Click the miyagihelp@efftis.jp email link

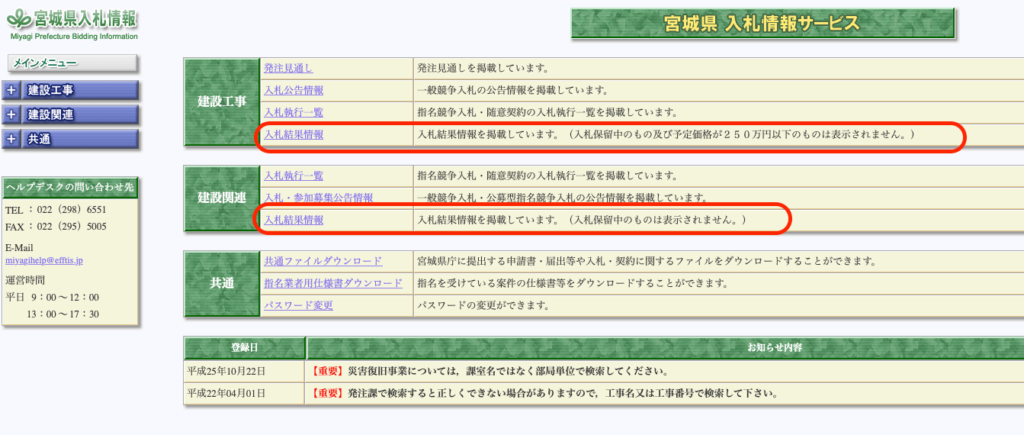(x=46, y=260)
